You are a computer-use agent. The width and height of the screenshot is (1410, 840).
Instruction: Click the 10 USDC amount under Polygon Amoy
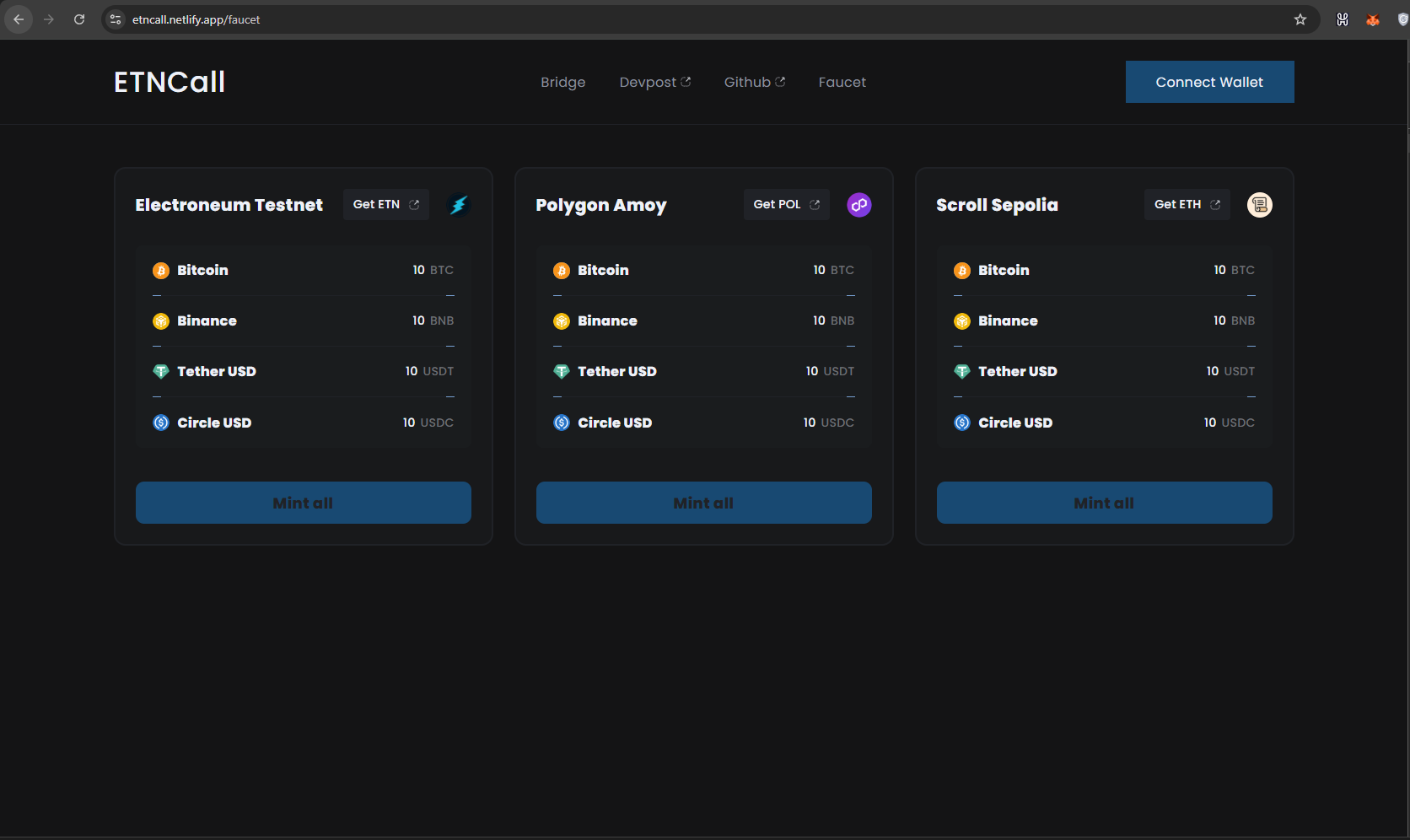tap(829, 423)
